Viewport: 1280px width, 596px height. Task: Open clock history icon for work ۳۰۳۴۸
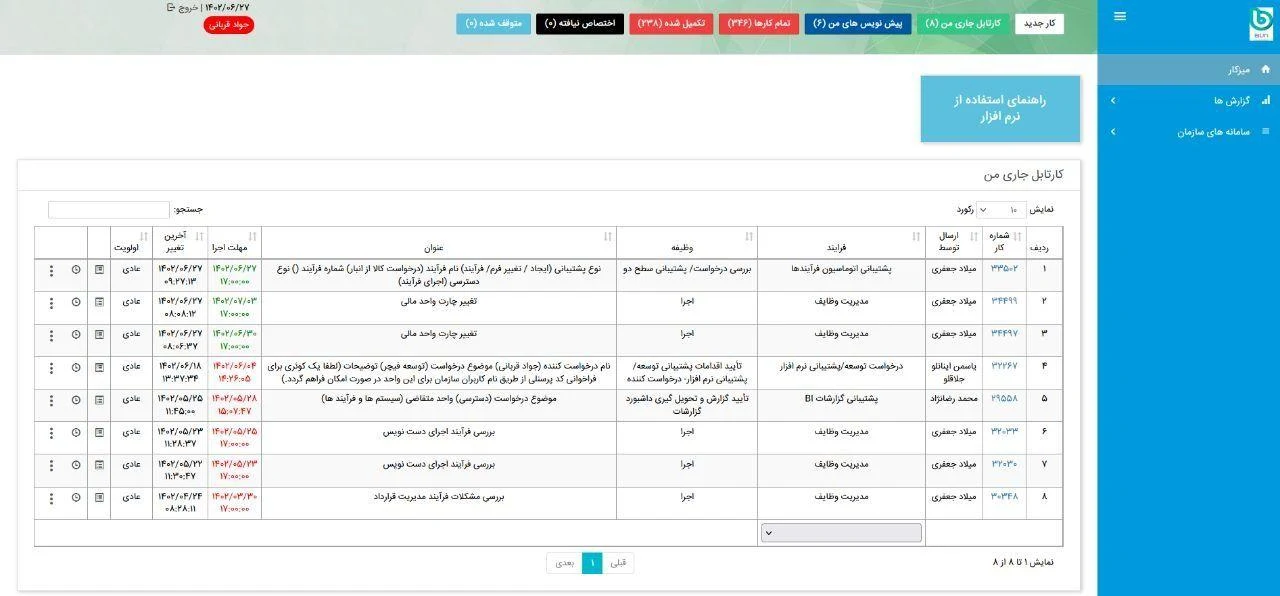point(76,498)
